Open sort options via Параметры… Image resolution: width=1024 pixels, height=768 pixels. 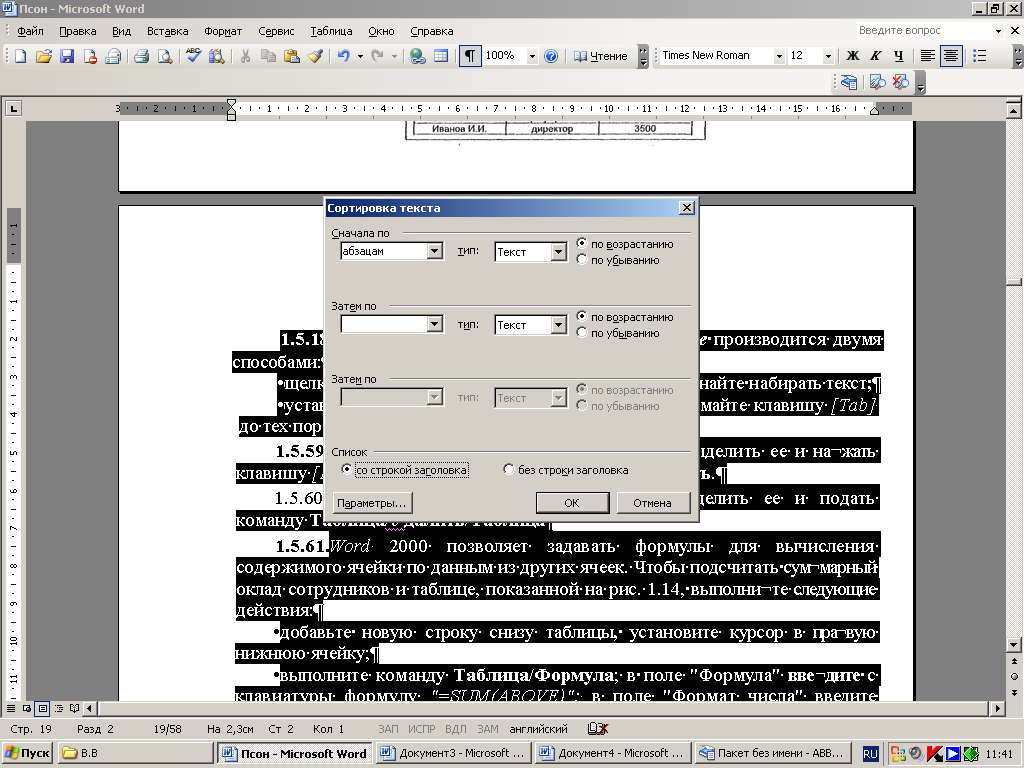coord(372,503)
